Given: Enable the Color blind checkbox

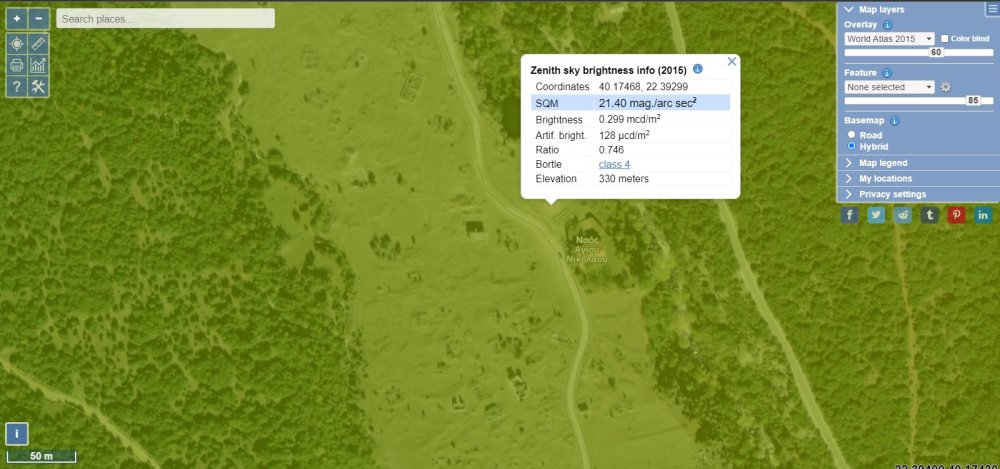Looking at the screenshot, I should (x=945, y=39).
